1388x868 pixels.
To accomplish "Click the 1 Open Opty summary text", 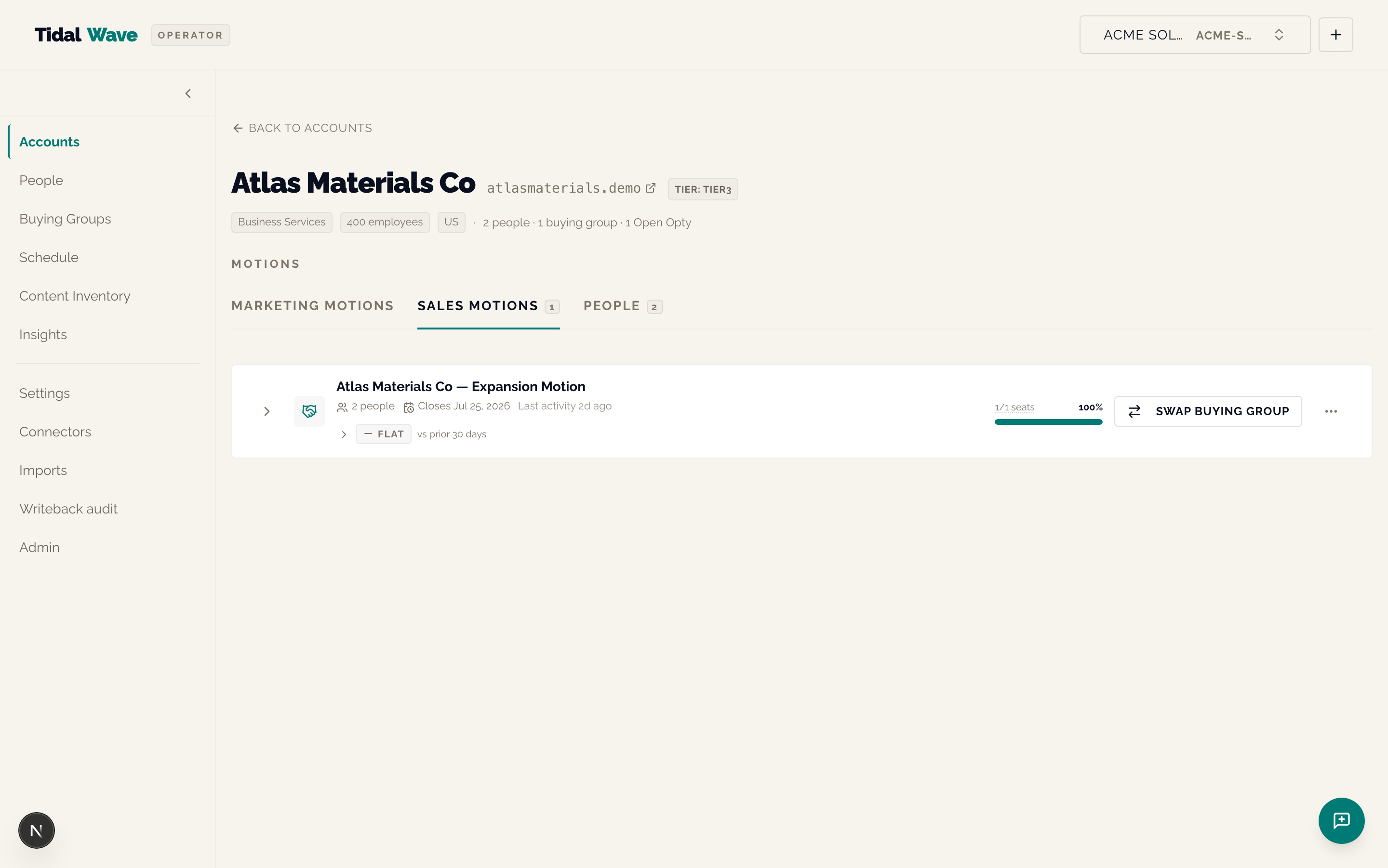I will click(658, 223).
